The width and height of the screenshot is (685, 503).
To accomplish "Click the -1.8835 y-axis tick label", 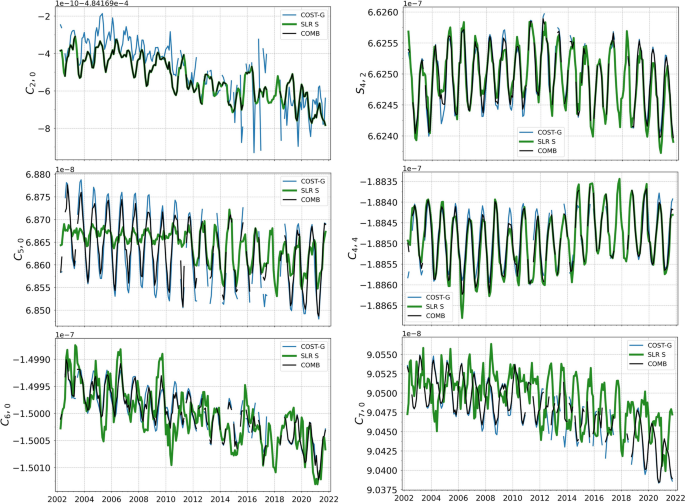I will point(379,181).
